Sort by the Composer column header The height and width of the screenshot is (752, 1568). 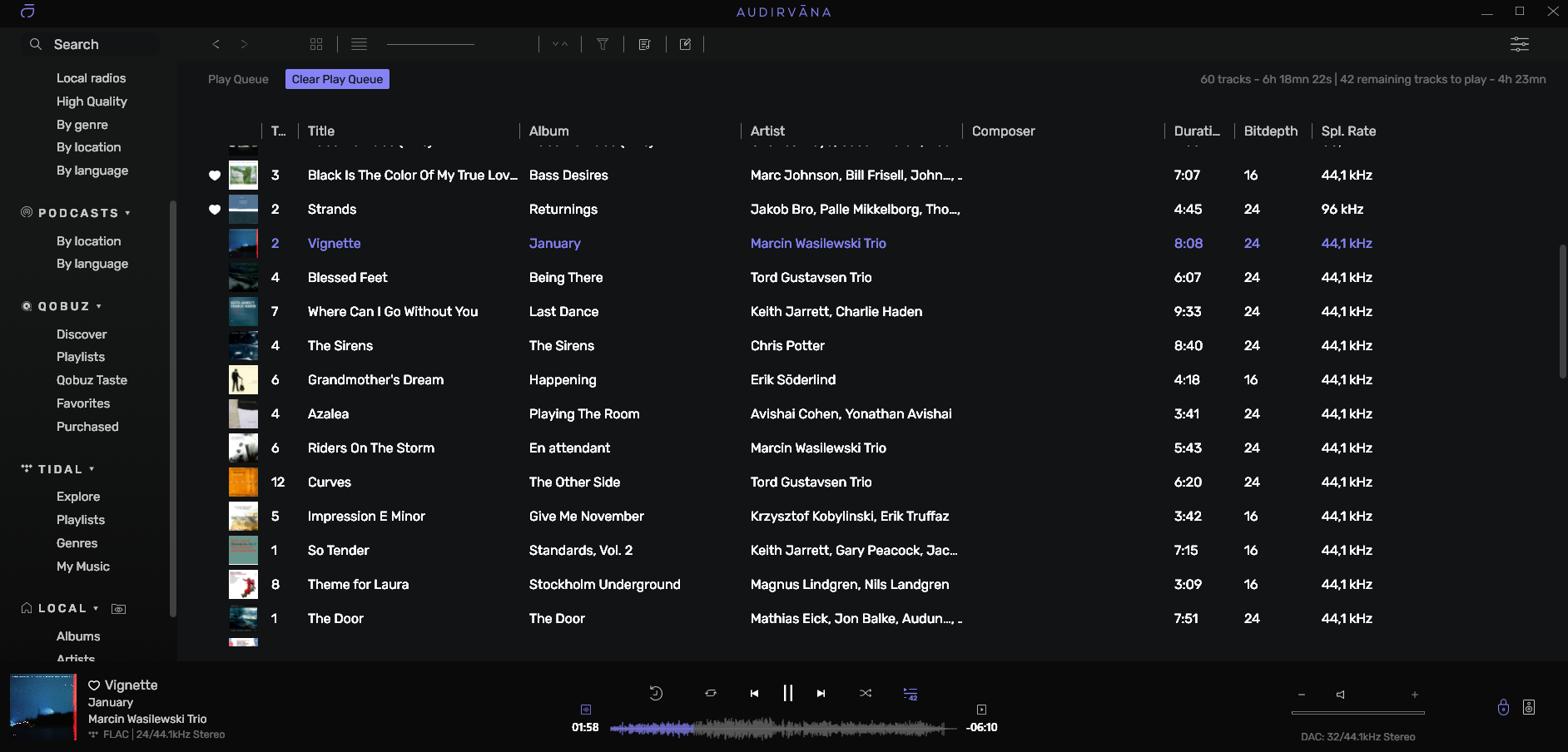1004,131
